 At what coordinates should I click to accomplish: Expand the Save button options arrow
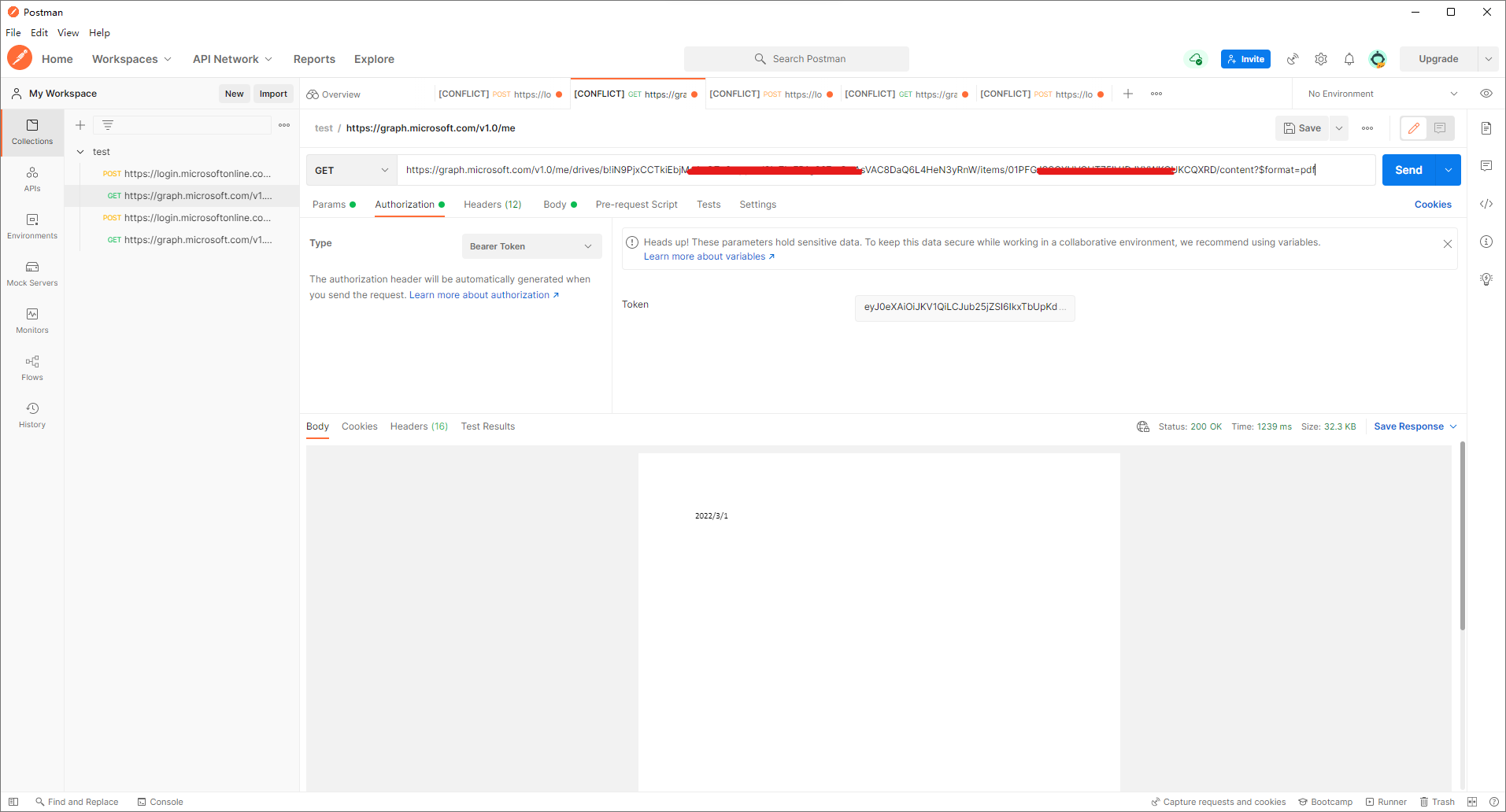click(1339, 128)
